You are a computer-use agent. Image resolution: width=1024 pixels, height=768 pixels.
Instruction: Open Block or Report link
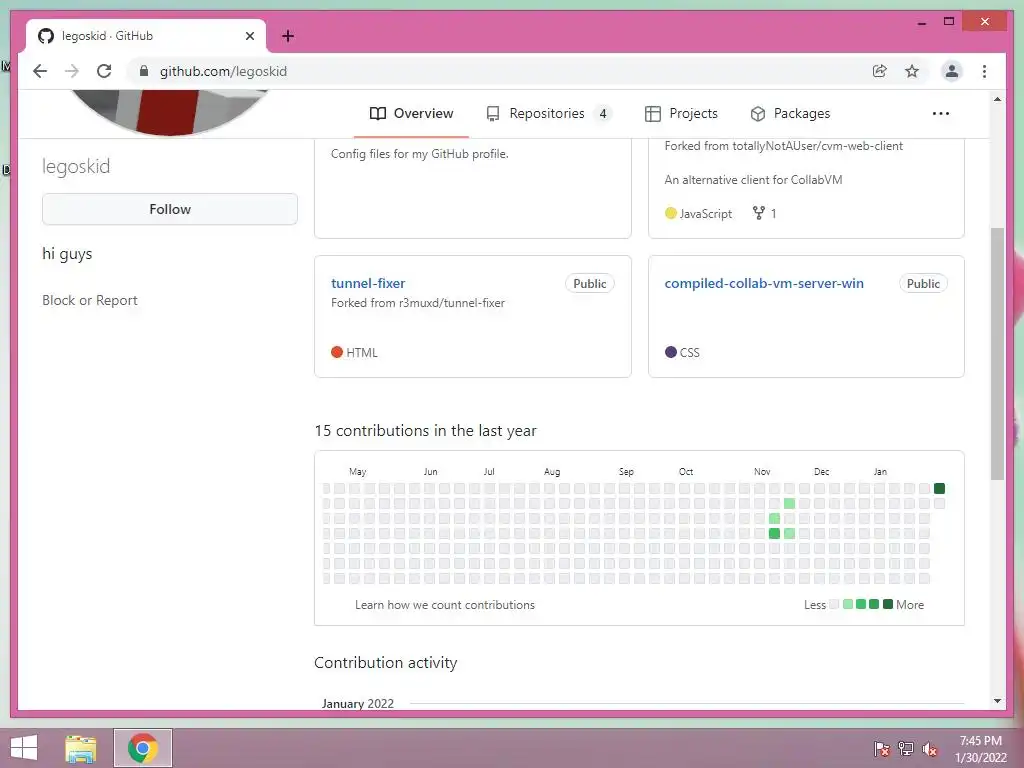(90, 300)
